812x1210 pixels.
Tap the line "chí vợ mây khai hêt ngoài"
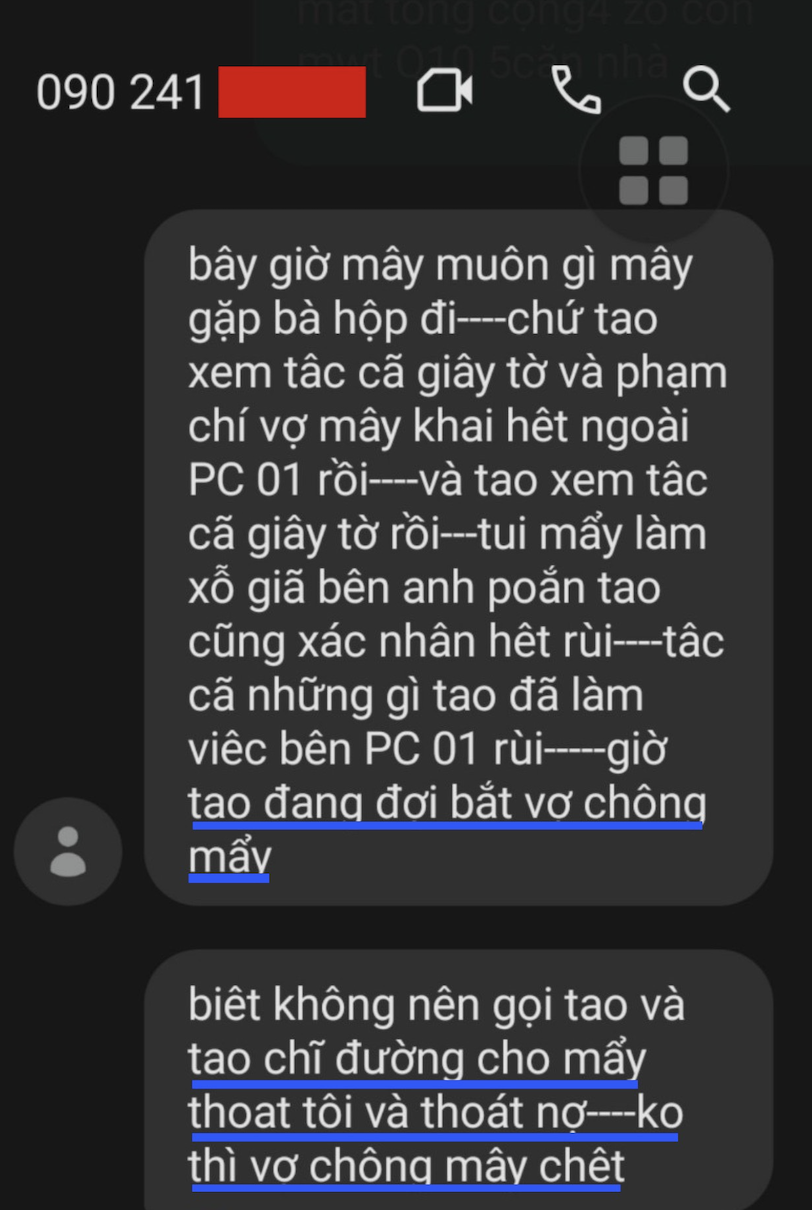(439, 427)
